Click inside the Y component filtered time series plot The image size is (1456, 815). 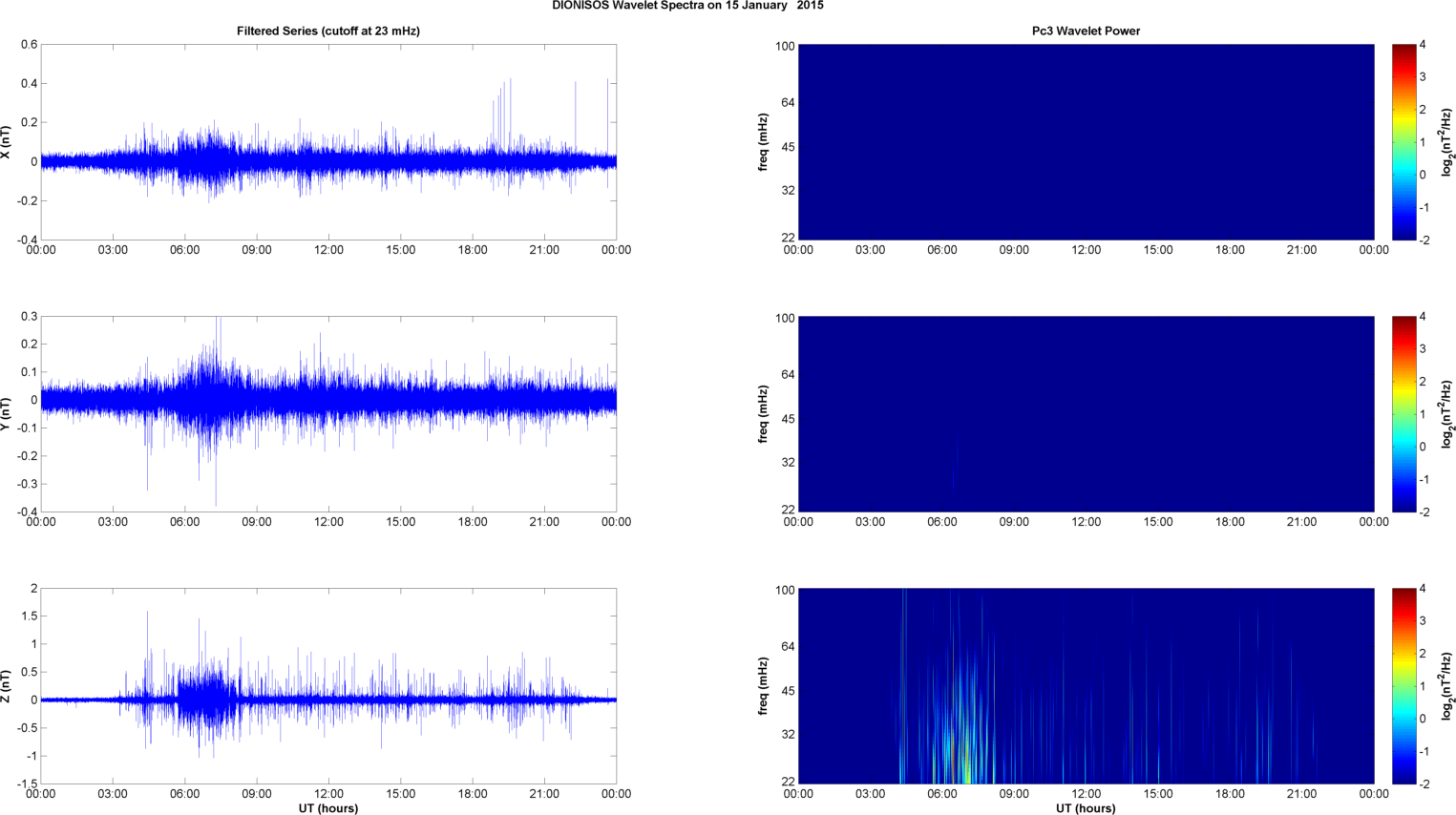pos(328,414)
